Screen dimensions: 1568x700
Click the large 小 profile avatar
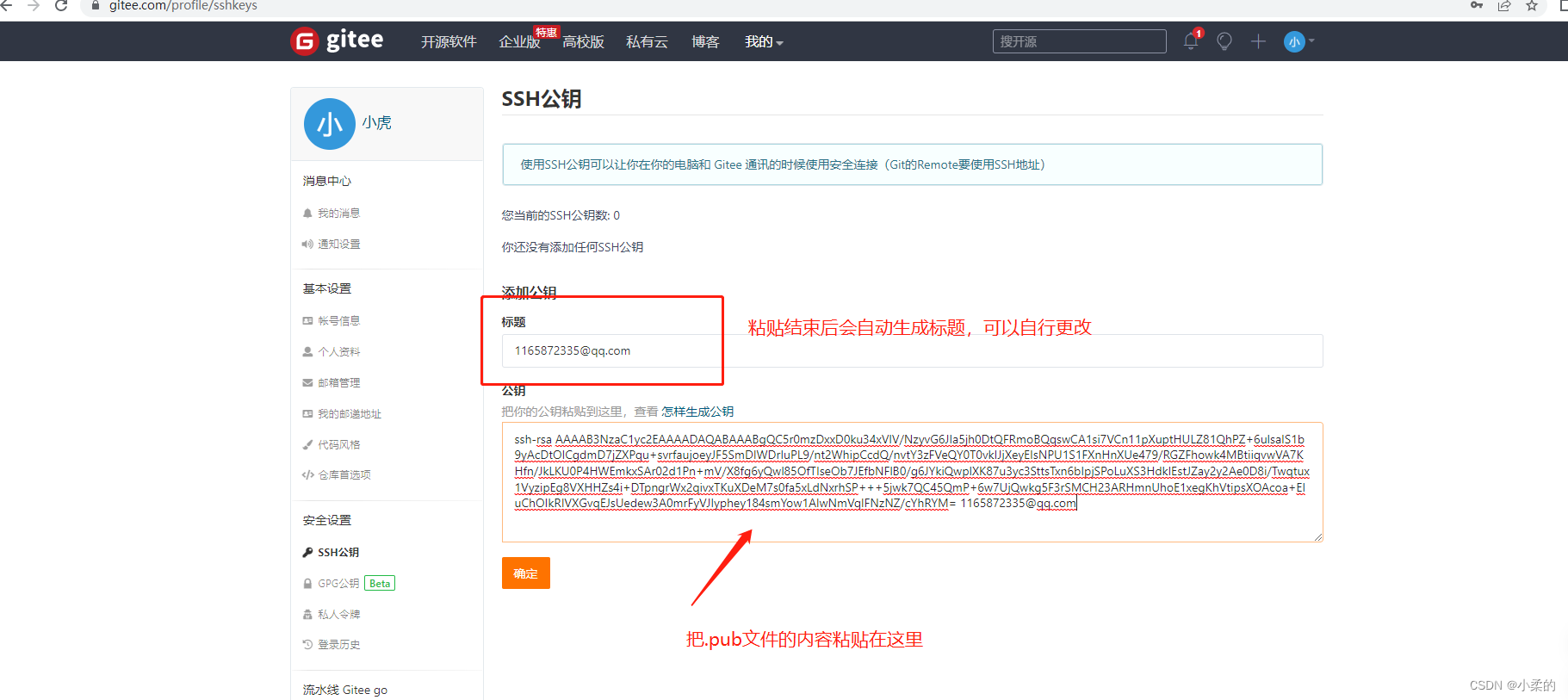click(x=330, y=124)
